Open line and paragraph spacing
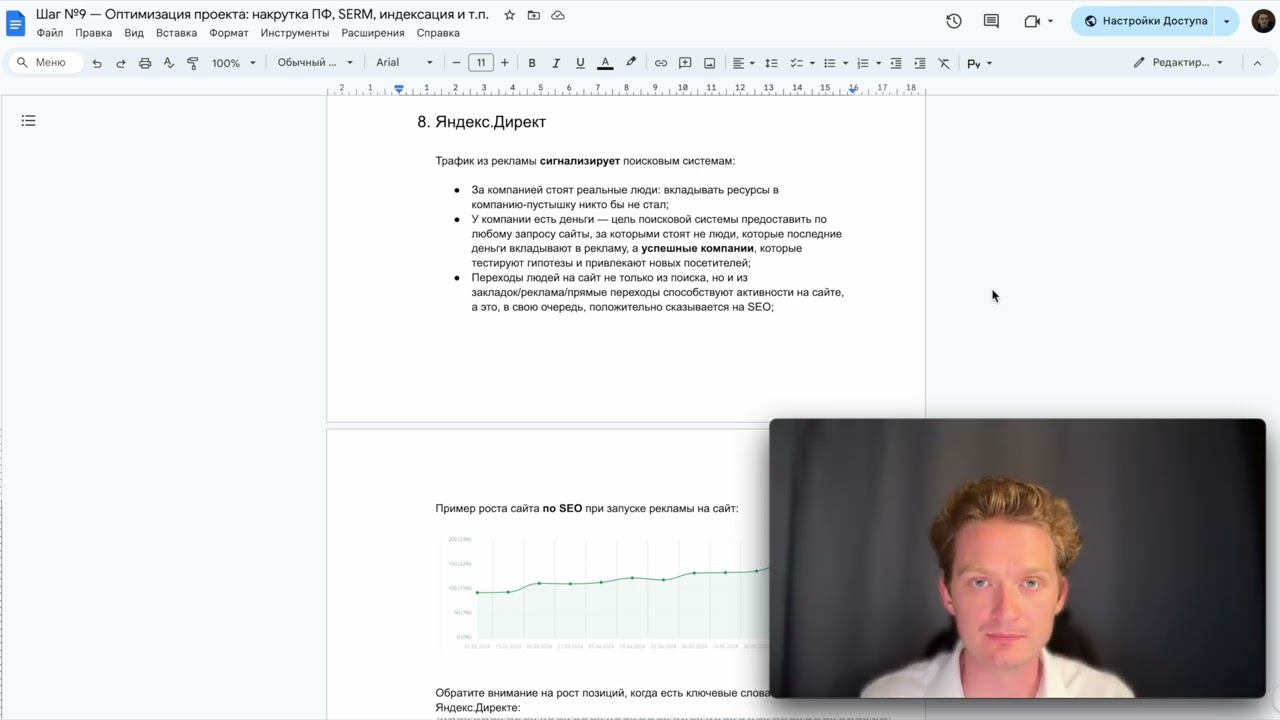The width and height of the screenshot is (1280, 720). (x=771, y=63)
